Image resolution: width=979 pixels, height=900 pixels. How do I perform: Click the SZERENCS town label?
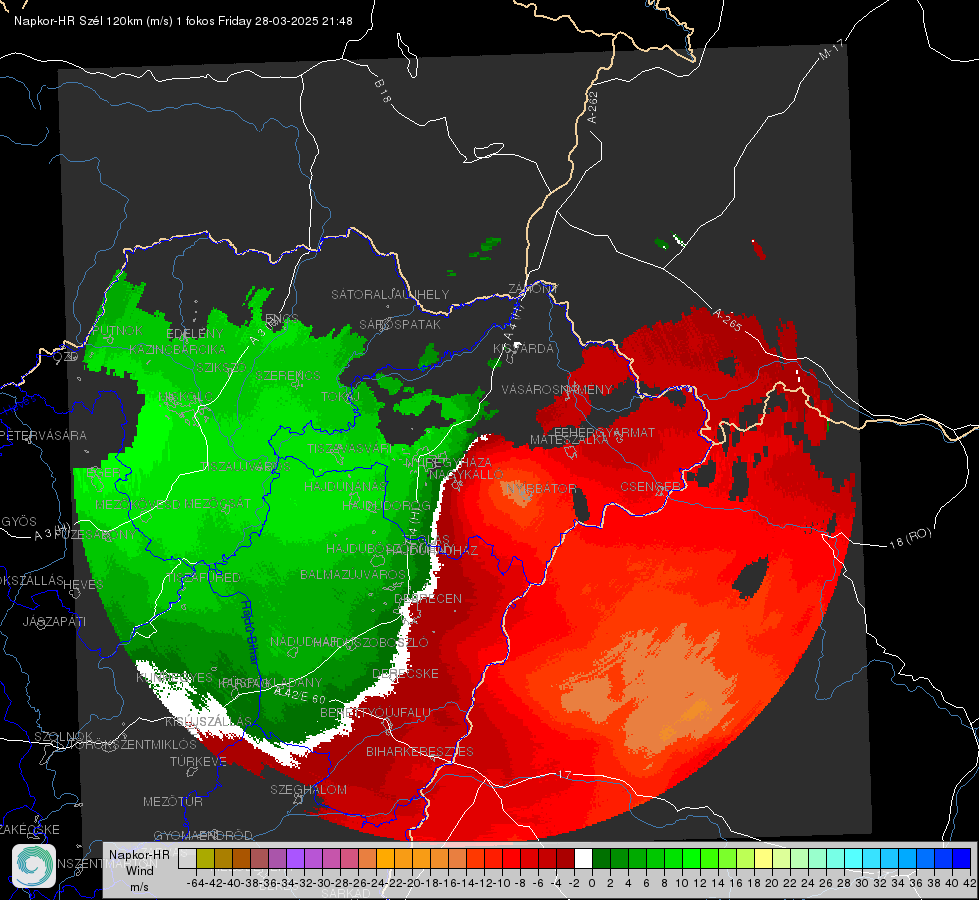click(x=287, y=375)
